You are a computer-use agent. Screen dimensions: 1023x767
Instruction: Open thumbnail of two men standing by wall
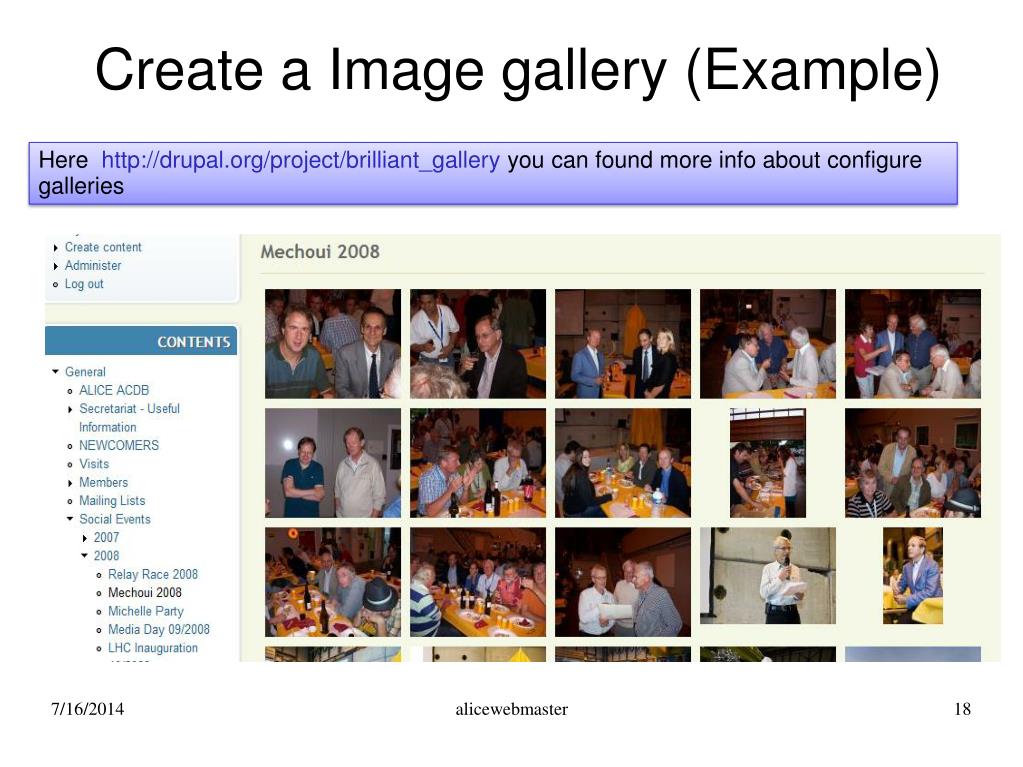coord(333,463)
